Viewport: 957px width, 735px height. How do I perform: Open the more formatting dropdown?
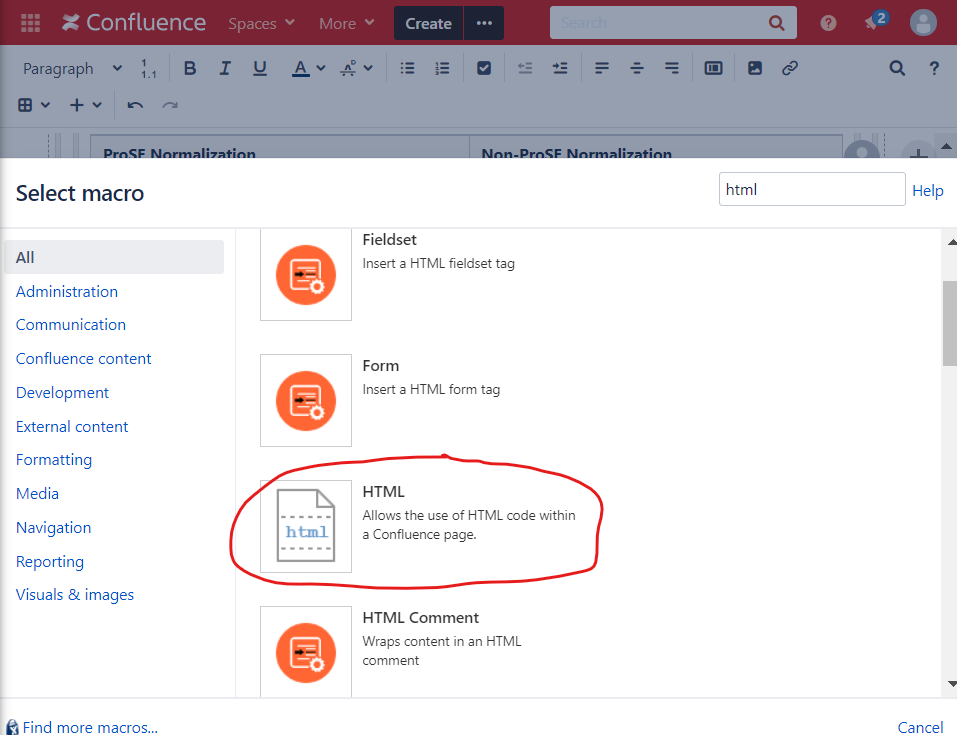click(x=356, y=68)
